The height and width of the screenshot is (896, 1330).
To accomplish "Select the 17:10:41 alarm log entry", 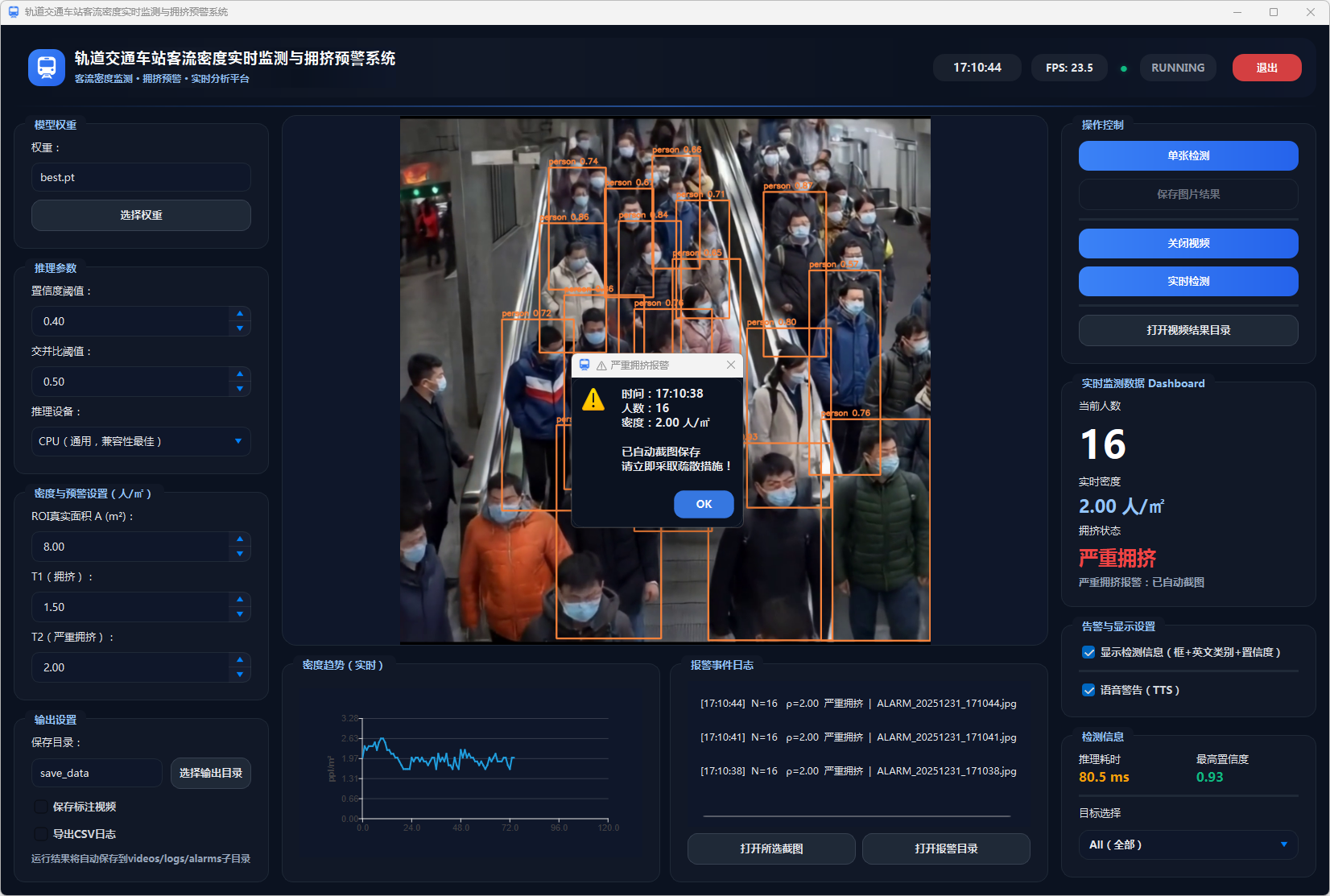I will click(857, 737).
